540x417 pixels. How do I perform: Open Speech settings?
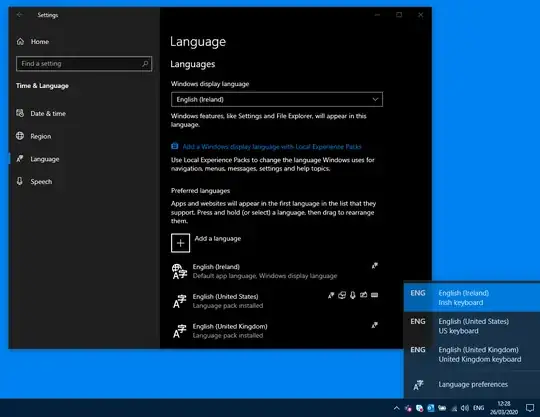pos(34,181)
